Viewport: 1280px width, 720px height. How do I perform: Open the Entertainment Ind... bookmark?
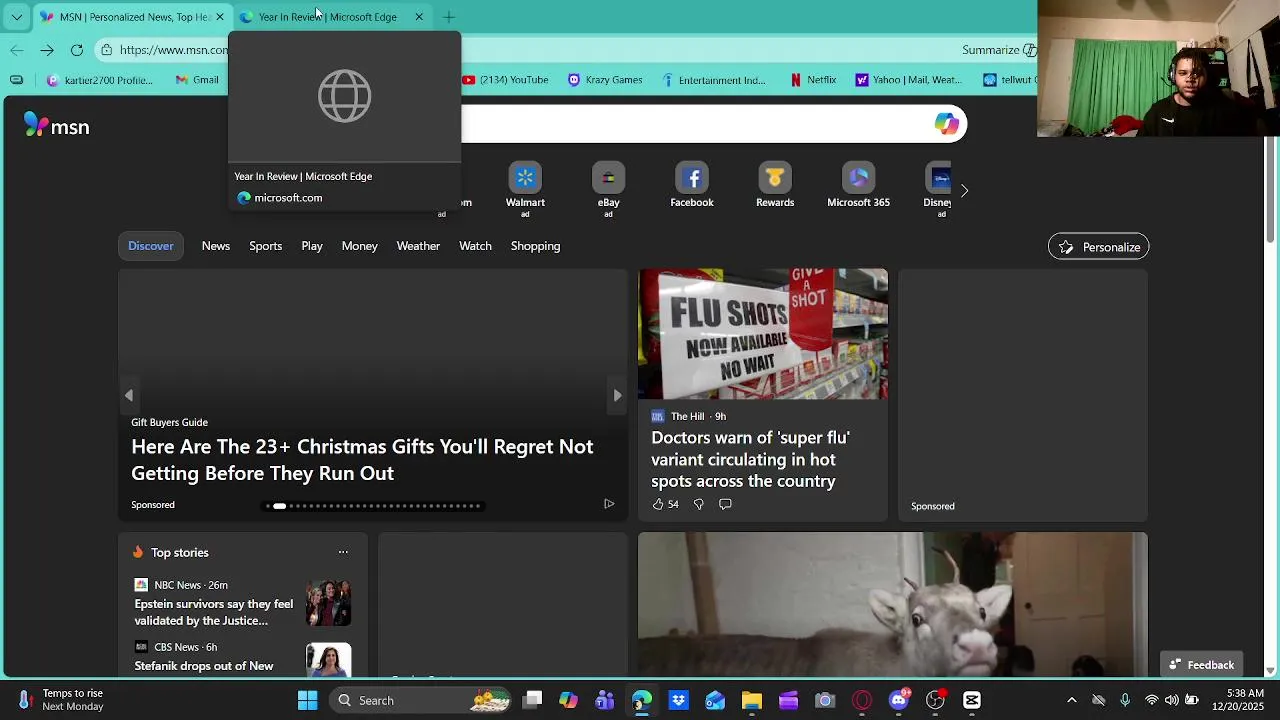(713, 80)
